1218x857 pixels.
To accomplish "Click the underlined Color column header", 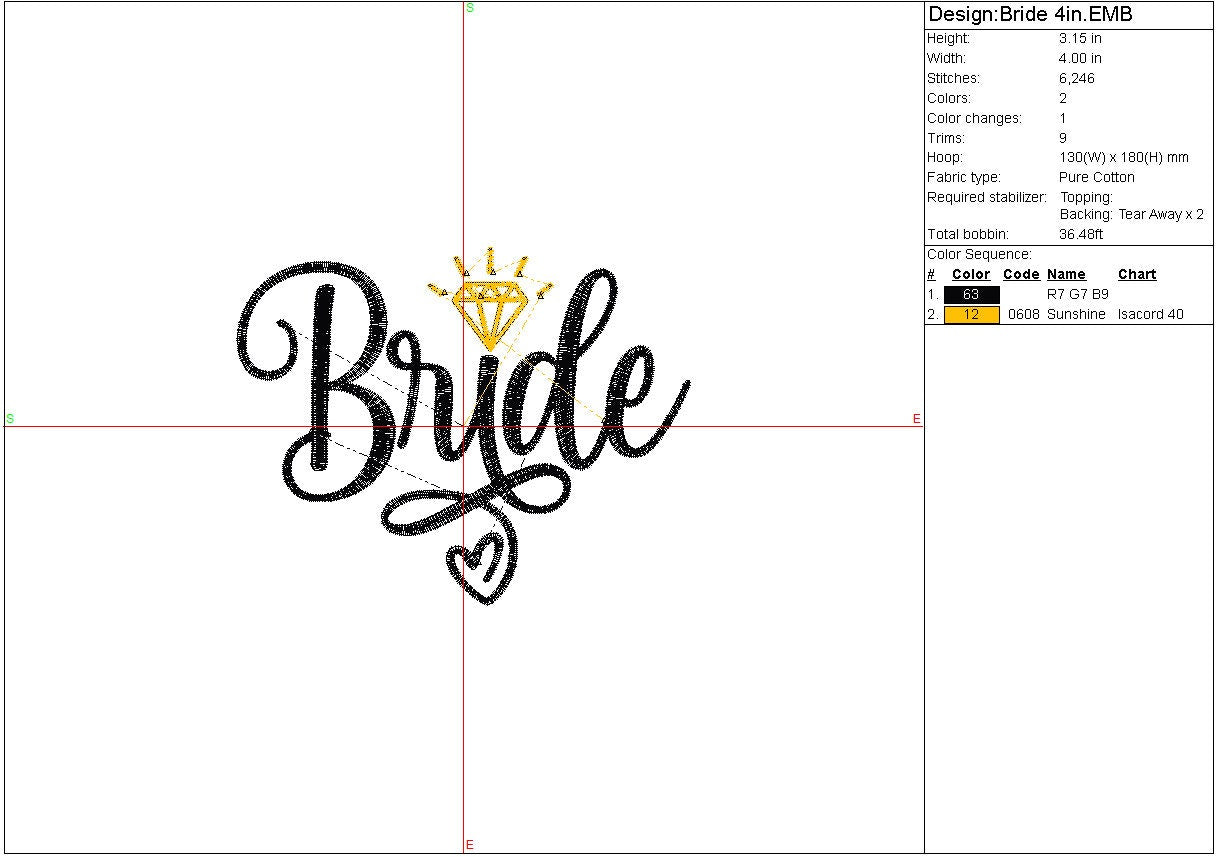I will 971,274.
